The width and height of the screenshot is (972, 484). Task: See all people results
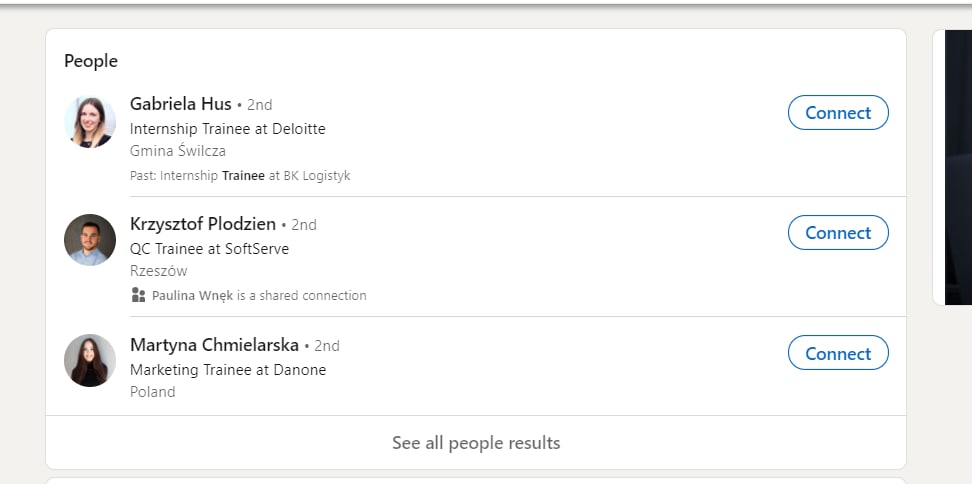click(476, 442)
